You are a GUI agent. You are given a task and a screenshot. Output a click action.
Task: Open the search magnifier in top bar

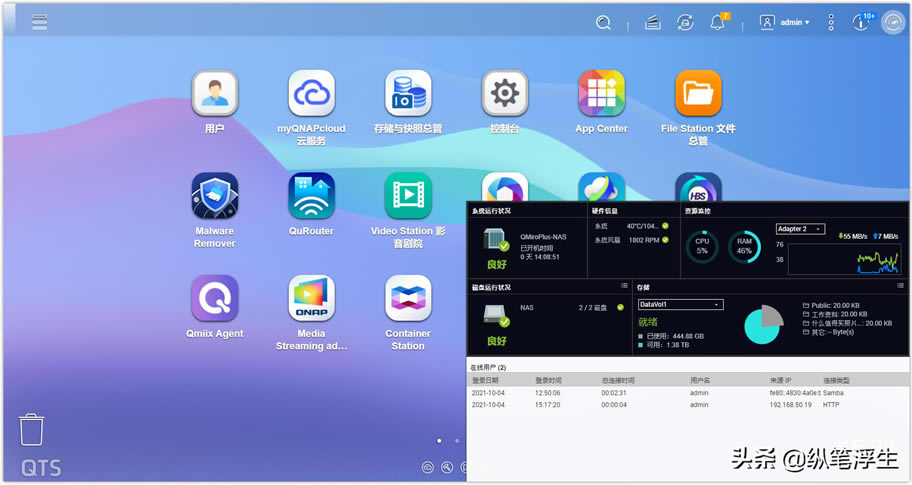click(x=603, y=22)
